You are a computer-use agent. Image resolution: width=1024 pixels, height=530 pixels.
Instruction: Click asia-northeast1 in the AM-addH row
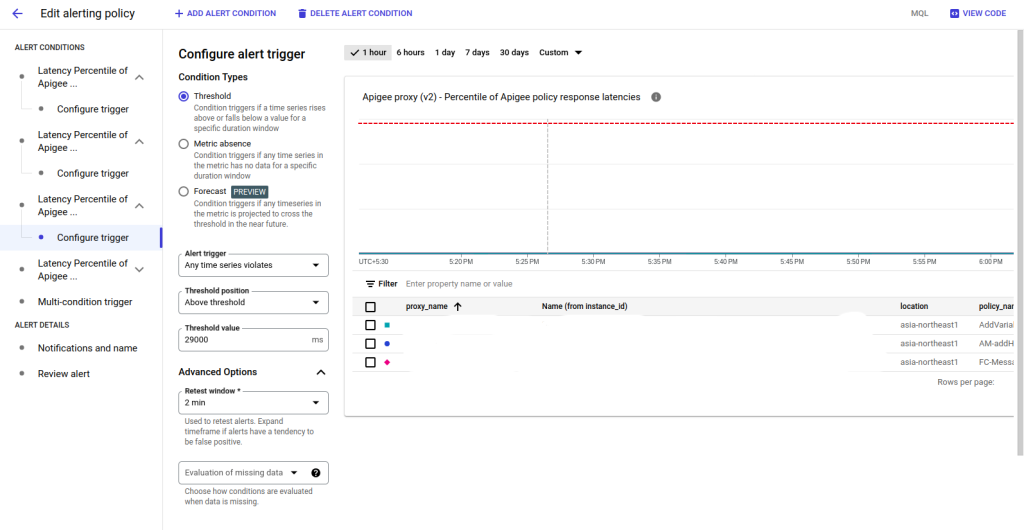coord(929,343)
